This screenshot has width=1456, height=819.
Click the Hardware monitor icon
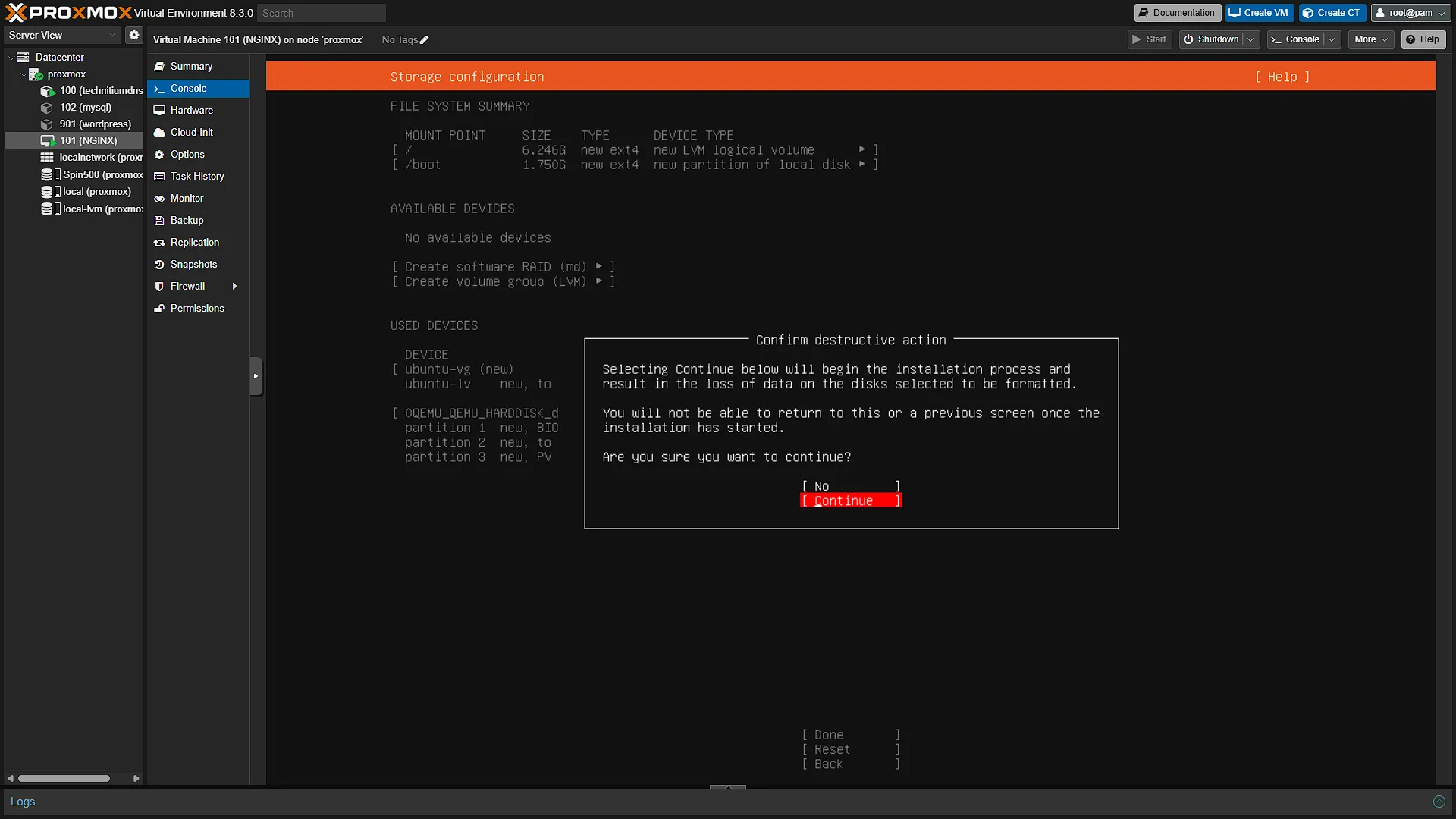[159, 111]
